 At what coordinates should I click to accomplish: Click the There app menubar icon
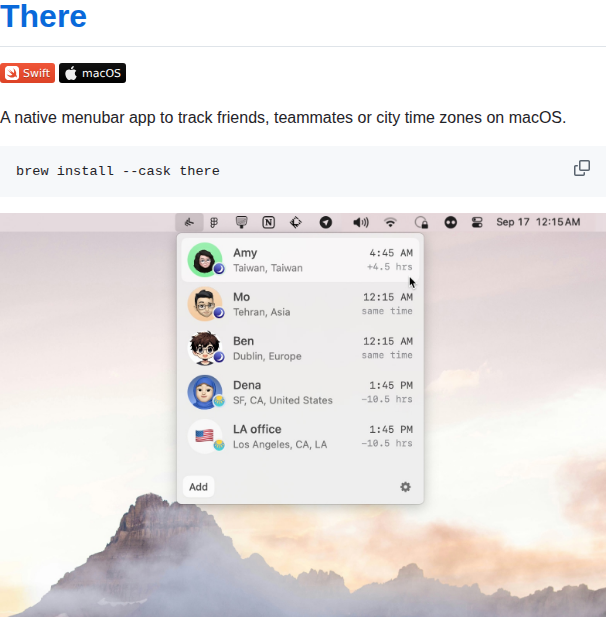point(190,222)
